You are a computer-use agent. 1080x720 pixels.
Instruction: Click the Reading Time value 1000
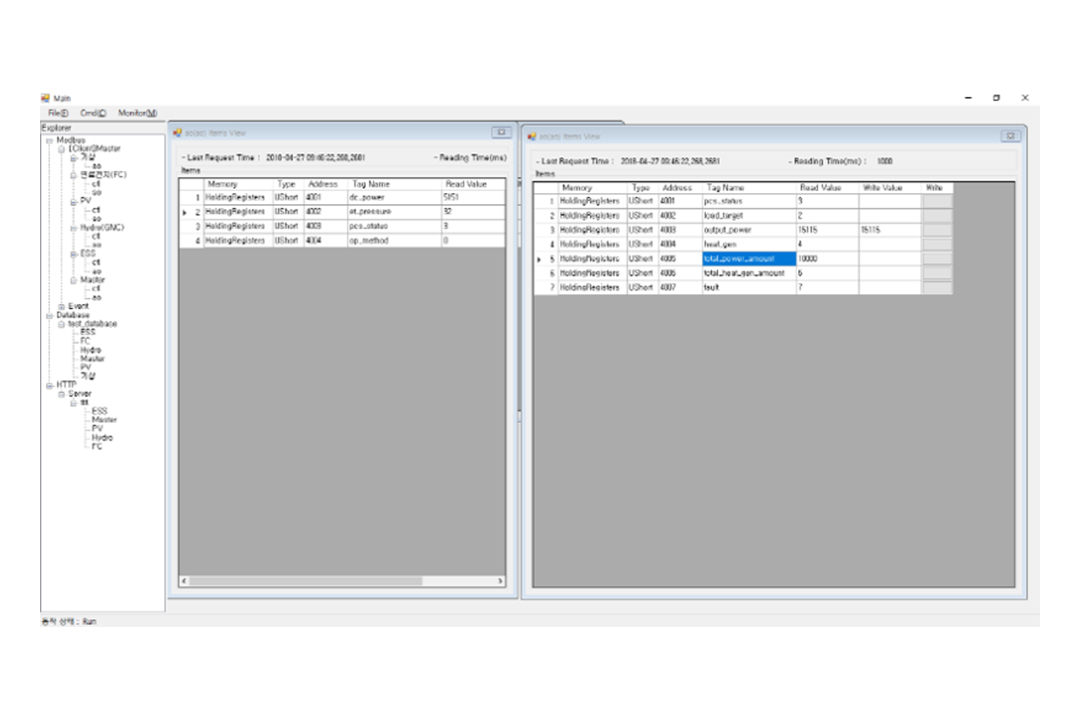tap(885, 161)
